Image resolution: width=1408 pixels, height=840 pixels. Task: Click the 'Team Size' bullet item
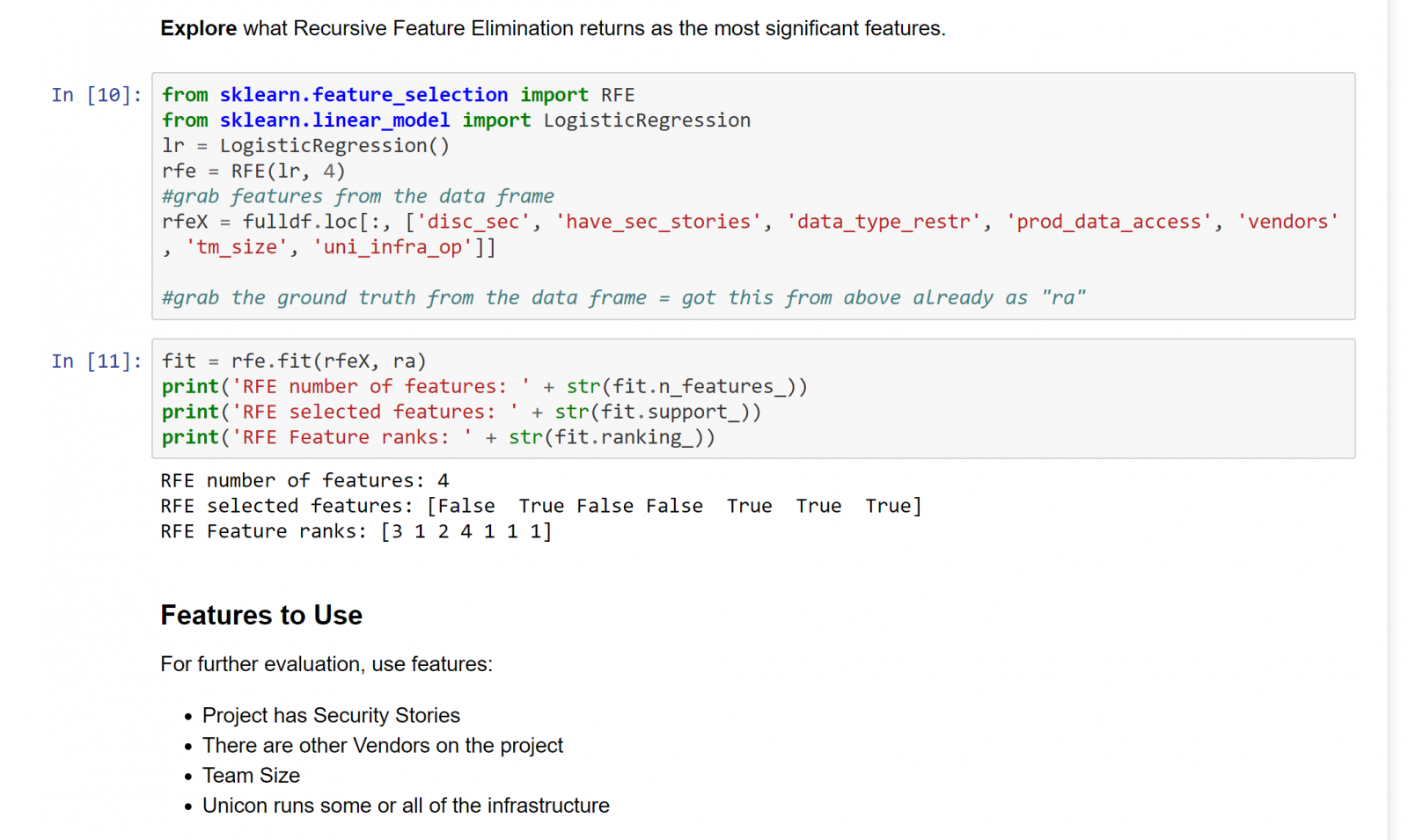[251, 776]
